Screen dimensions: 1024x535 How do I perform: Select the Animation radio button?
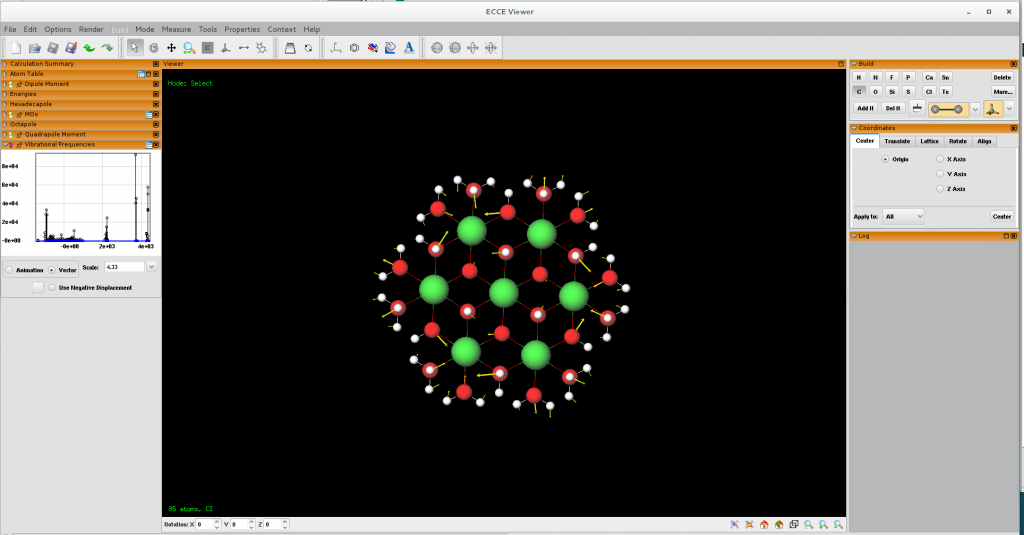(10, 269)
